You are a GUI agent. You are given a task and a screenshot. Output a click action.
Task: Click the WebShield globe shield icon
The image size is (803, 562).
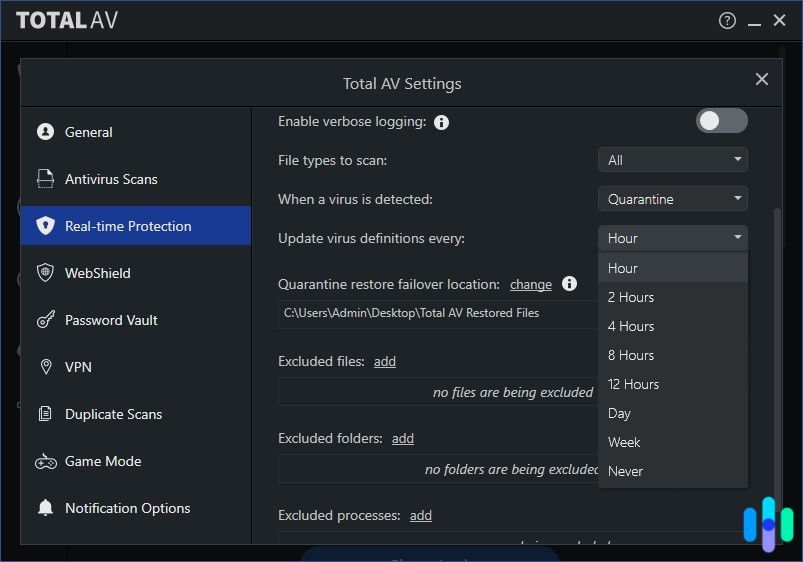pos(45,273)
